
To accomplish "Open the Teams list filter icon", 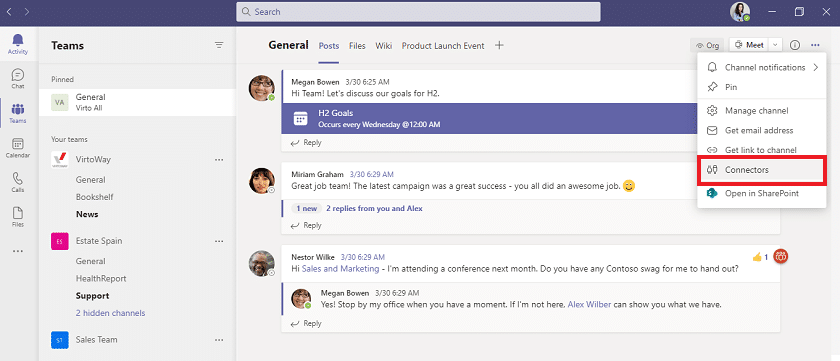I will pyautogui.click(x=219, y=46).
